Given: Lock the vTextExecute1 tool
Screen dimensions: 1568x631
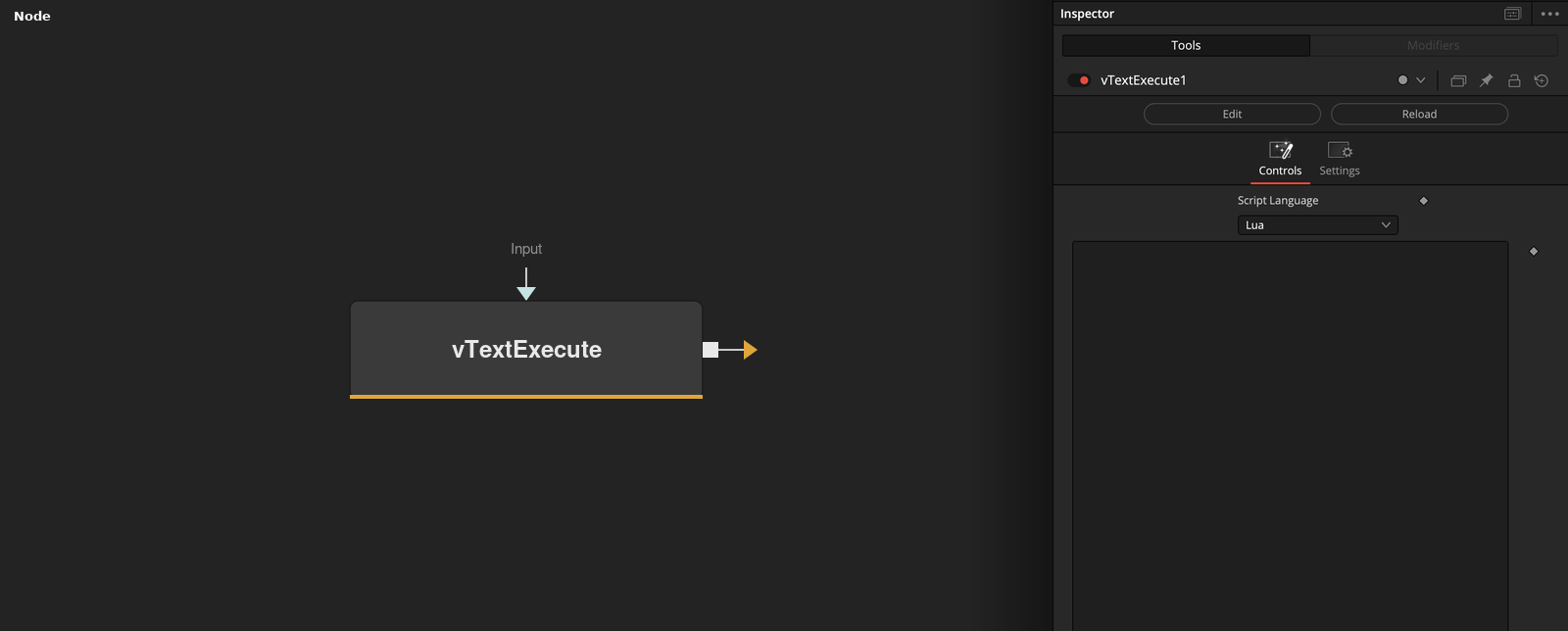Looking at the screenshot, I should [x=1514, y=80].
